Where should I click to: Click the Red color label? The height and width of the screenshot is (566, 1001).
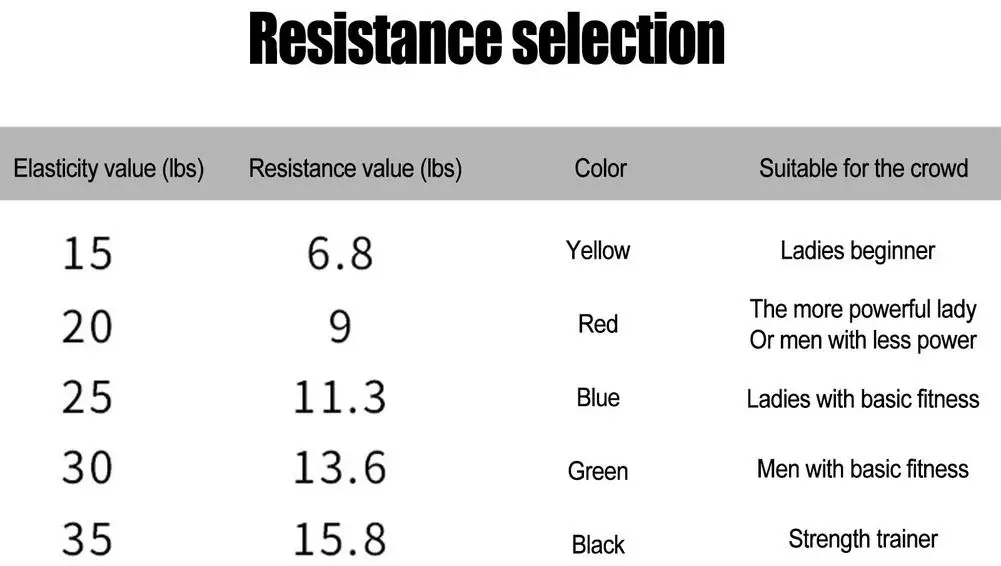(598, 324)
